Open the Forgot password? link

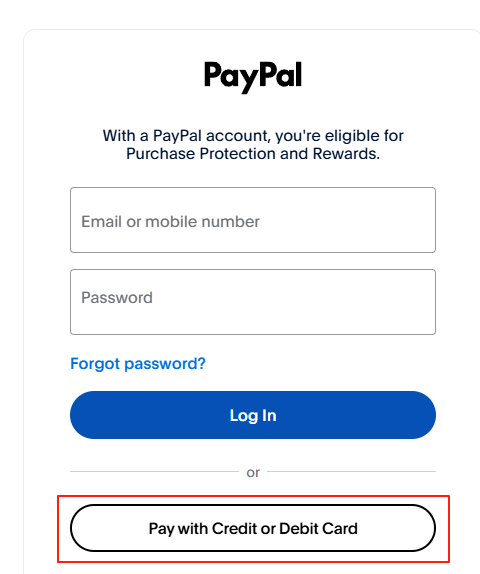pyautogui.click(x=138, y=364)
